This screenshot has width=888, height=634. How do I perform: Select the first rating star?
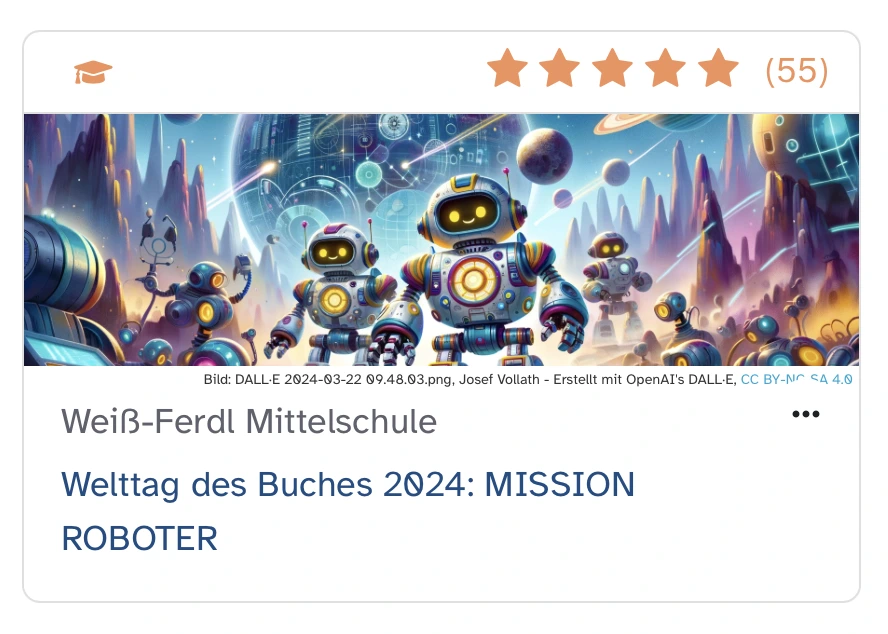pos(507,68)
